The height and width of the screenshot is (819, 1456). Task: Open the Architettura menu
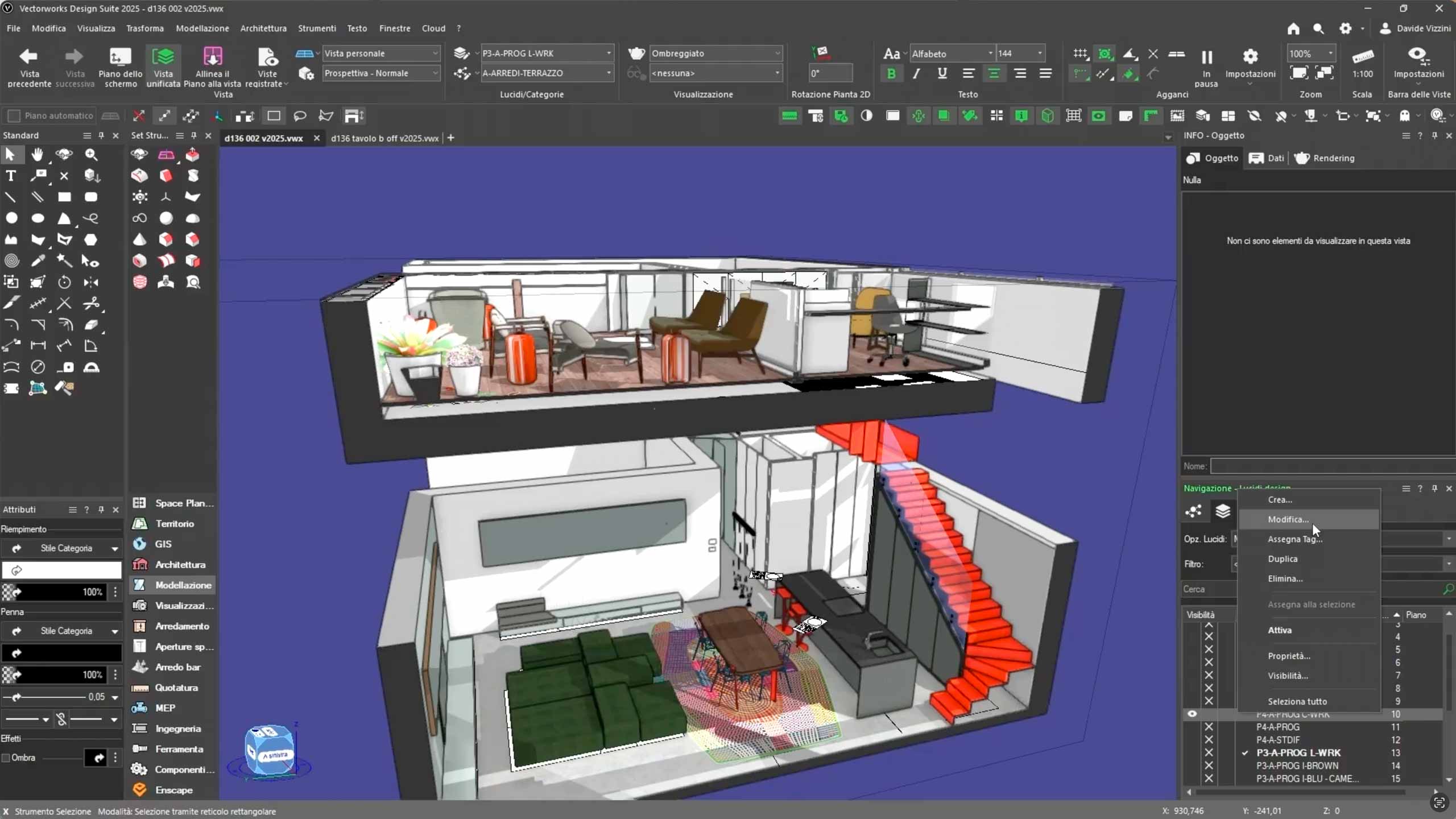coord(263,28)
